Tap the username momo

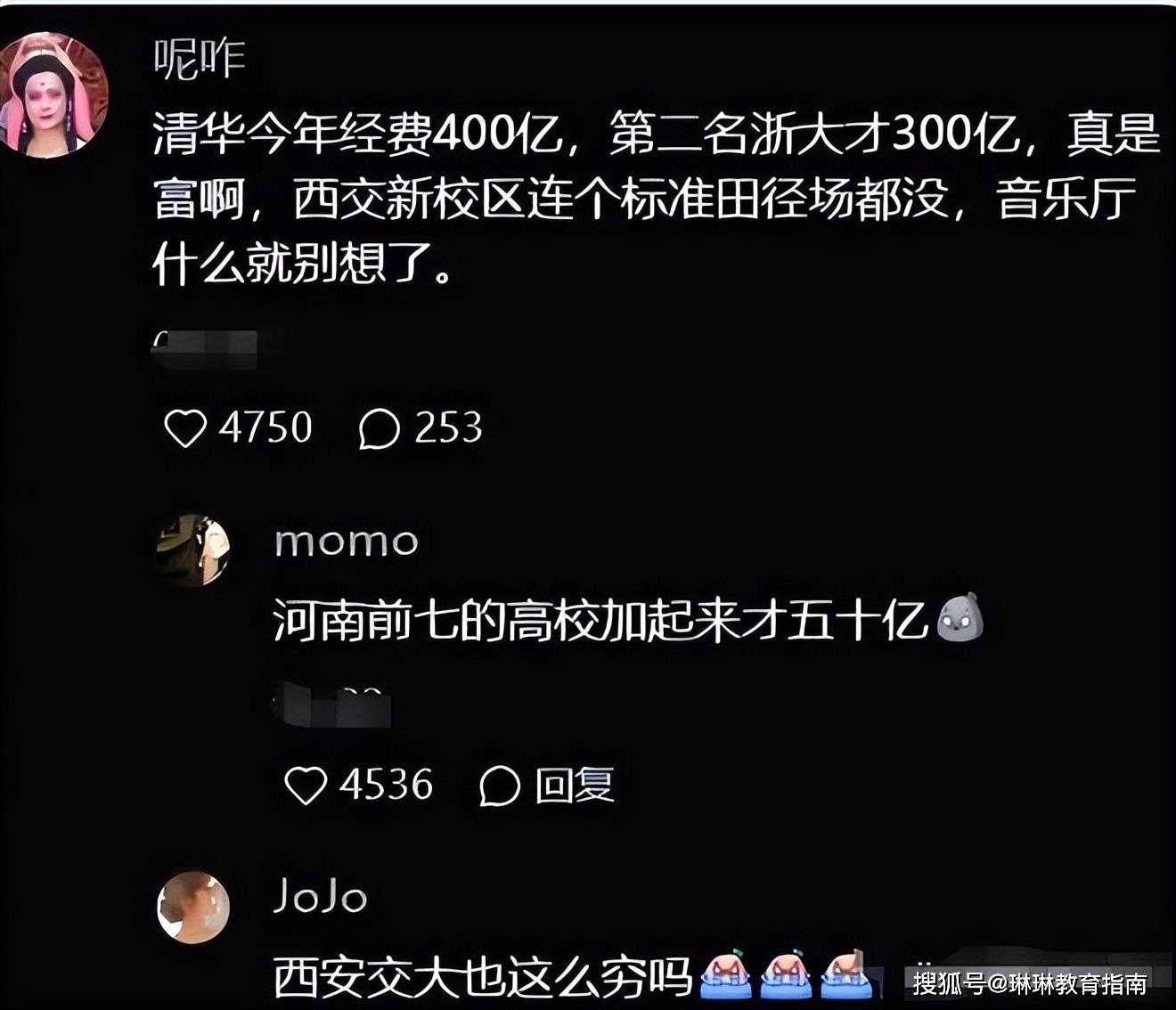pos(347,542)
